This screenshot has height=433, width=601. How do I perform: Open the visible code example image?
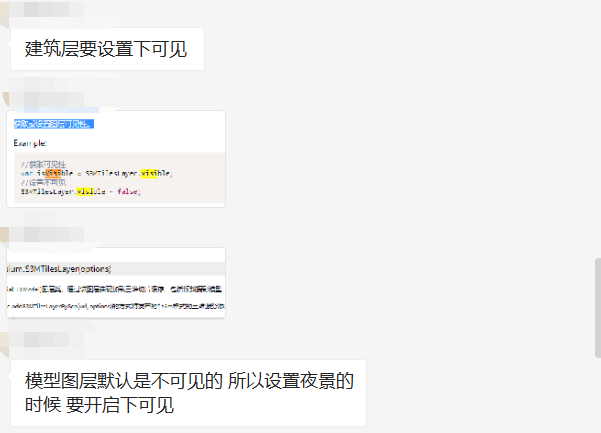pos(116,159)
